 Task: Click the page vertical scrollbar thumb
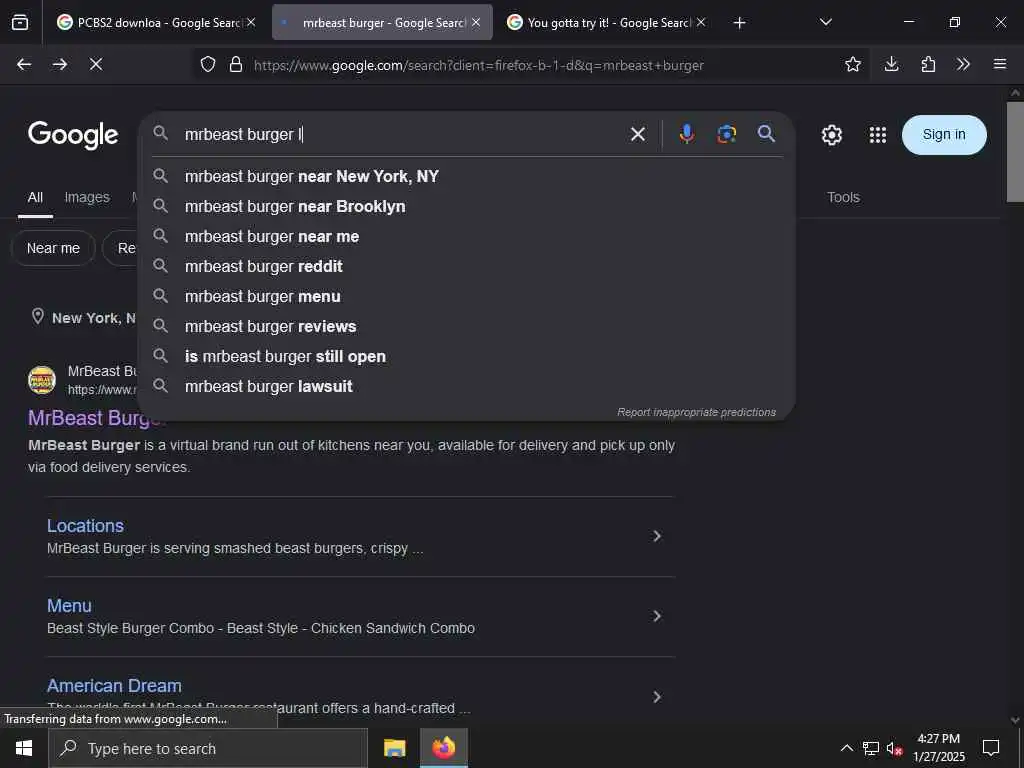click(1015, 152)
